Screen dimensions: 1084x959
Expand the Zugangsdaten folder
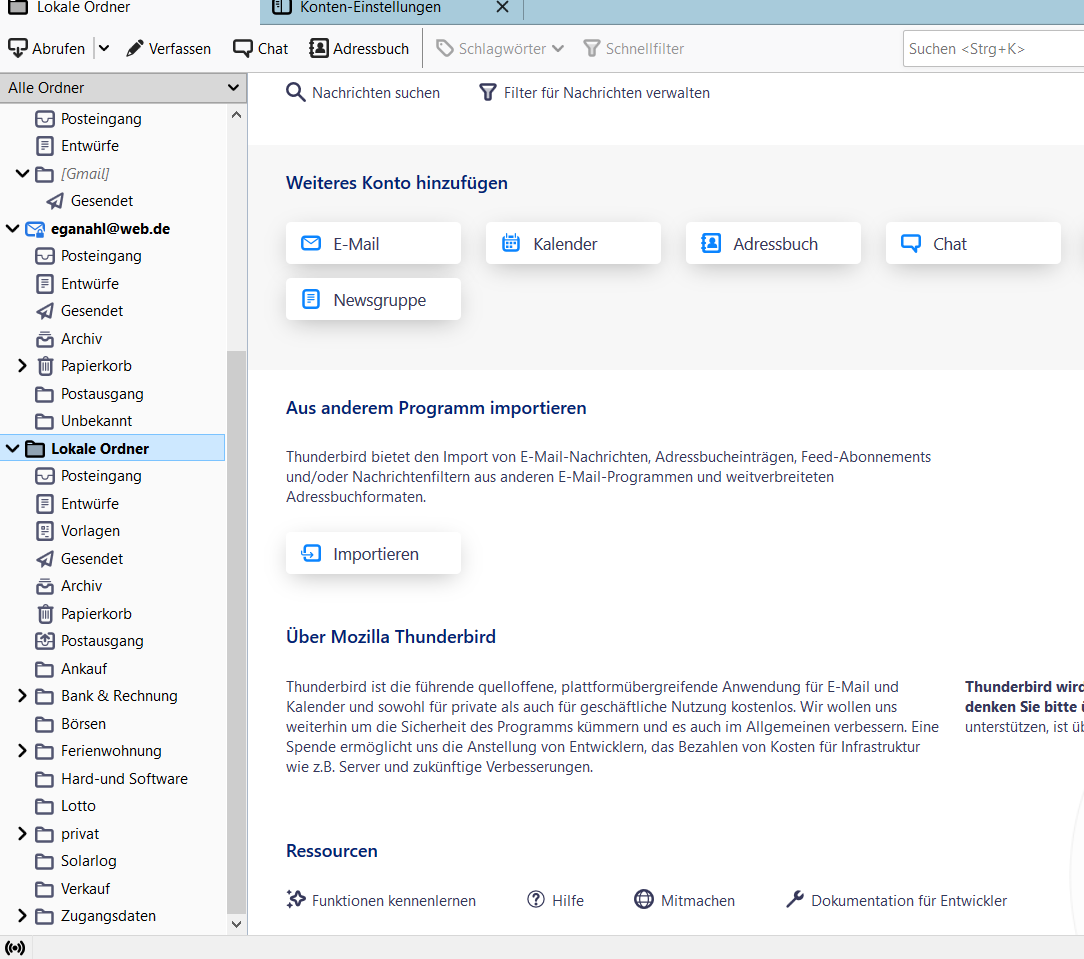coord(22,915)
